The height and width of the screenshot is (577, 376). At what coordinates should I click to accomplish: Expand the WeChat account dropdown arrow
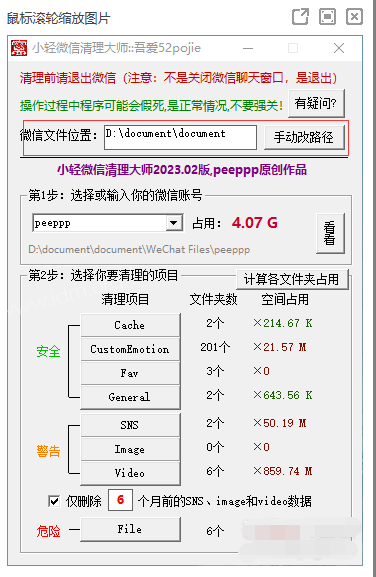pyautogui.click(x=174, y=223)
